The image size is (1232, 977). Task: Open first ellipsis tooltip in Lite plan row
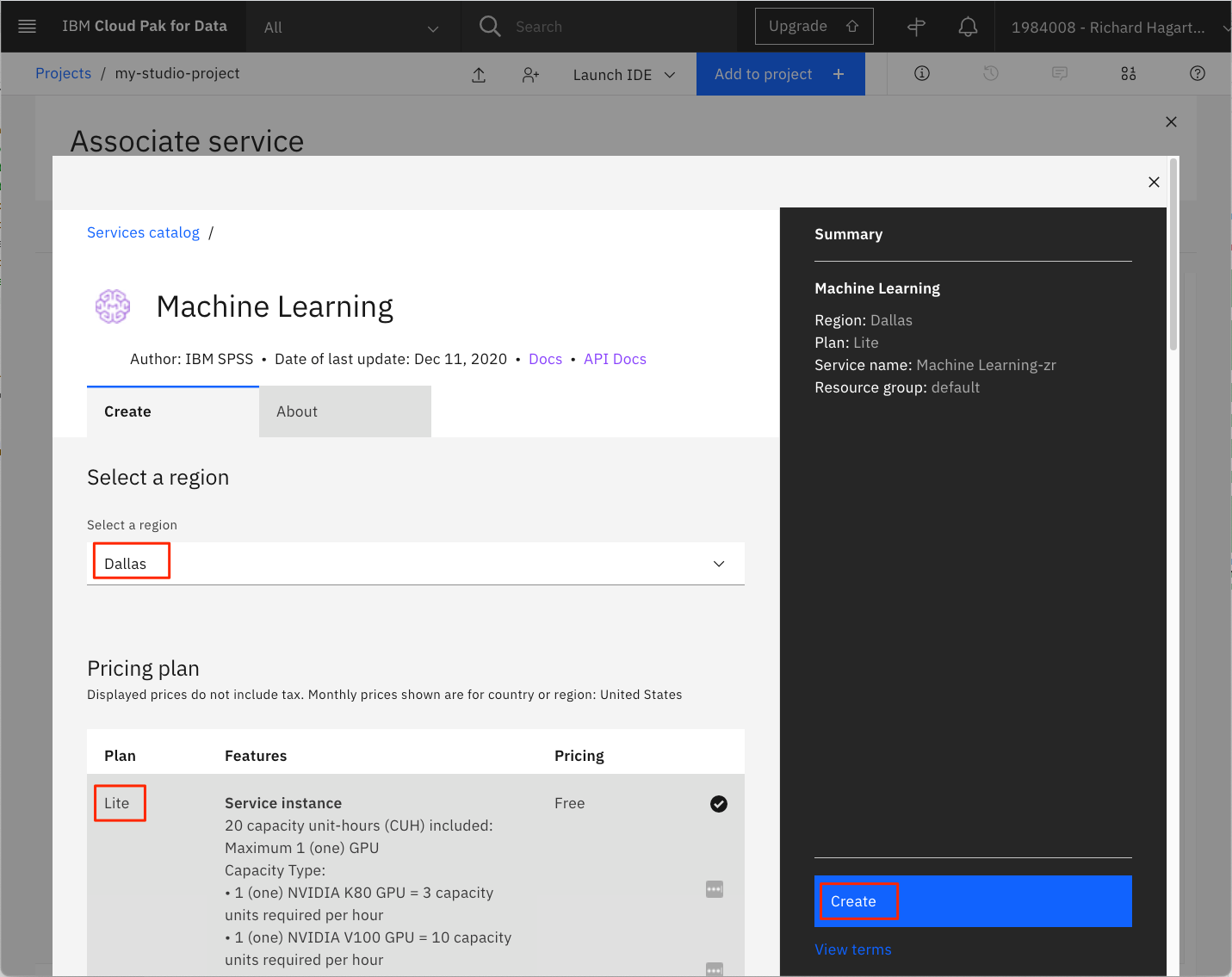pyautogui.click(x=715, y=889)
